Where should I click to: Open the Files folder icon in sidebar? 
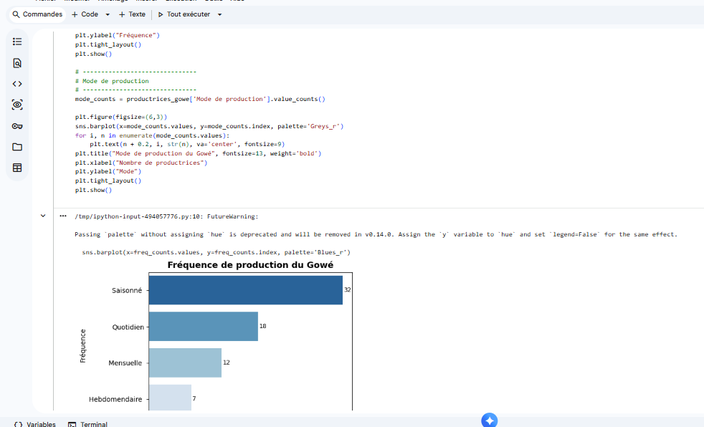(17, 147)
